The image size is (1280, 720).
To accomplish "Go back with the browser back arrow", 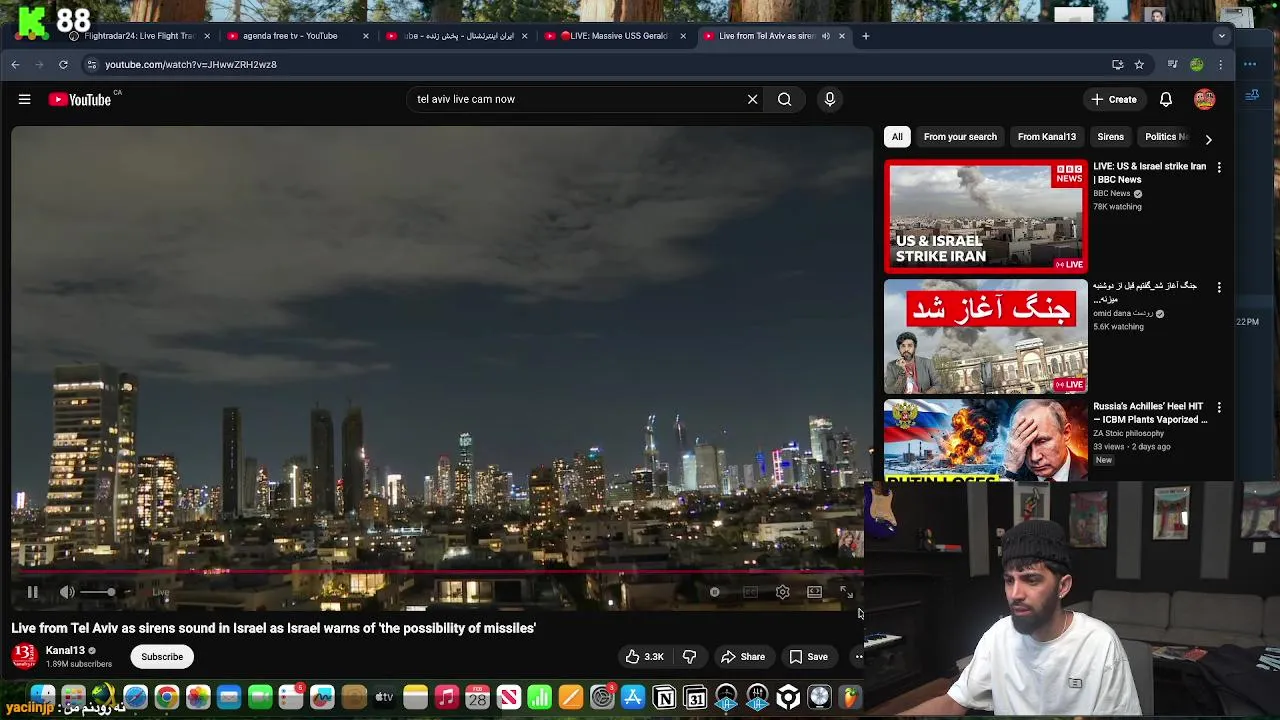I will [15, 64].
